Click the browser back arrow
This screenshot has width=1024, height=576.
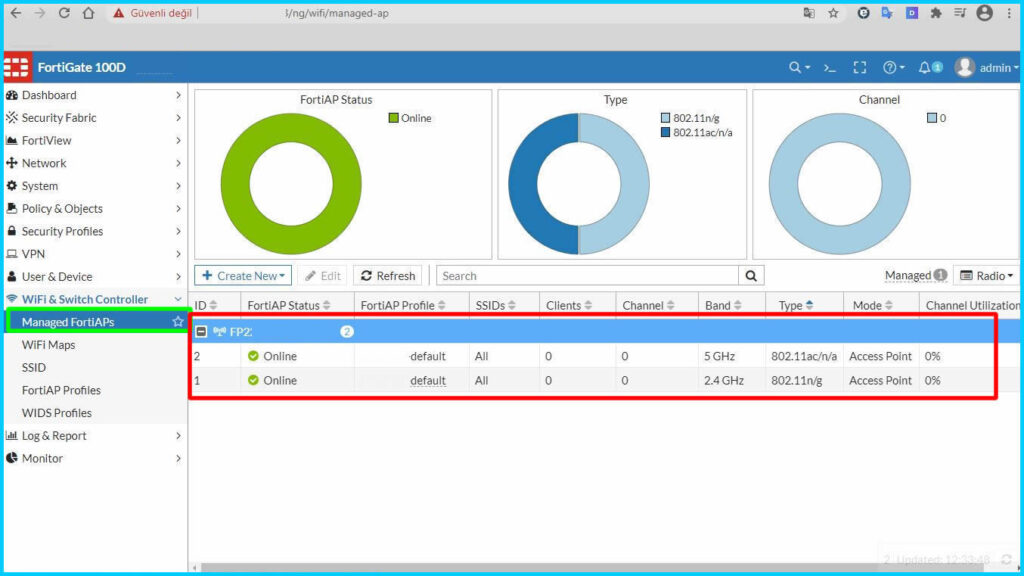click(16, 13)
